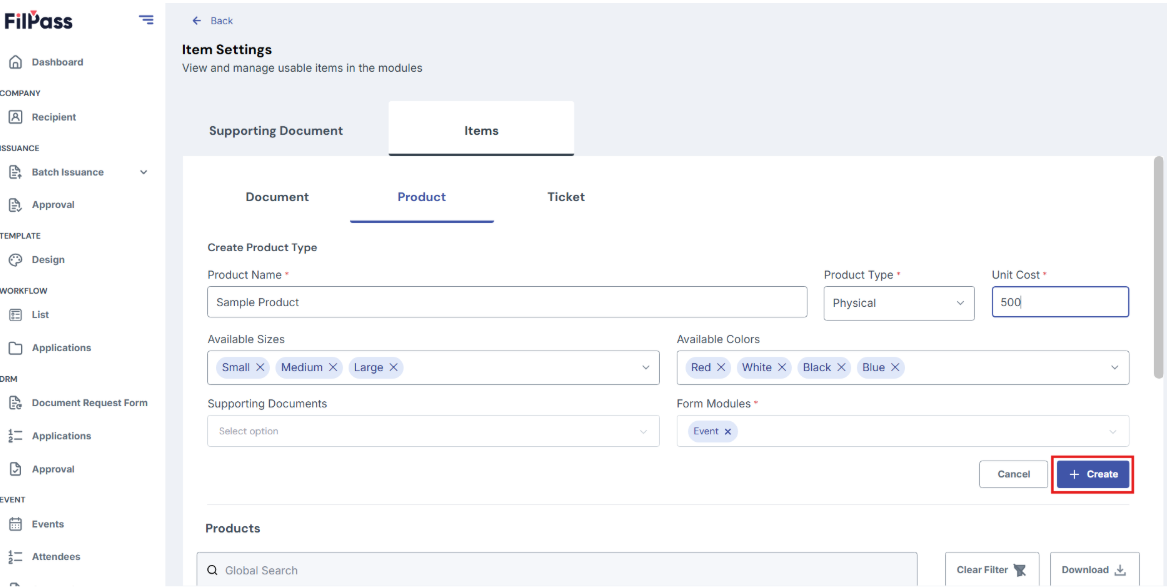Click the Clear Filter funnel icon
Screen dimensions: 1167x587
pos(1020,570)
